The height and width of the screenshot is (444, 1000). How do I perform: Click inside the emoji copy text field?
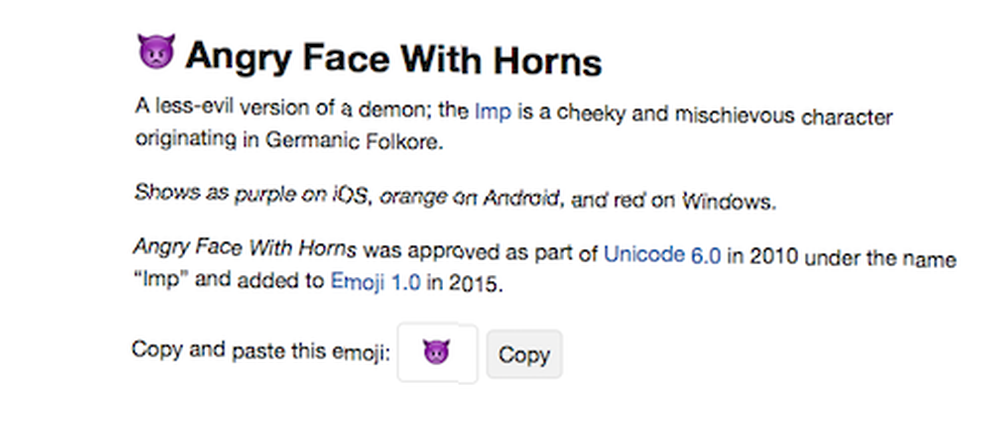pyautogui.click(x=437, y=353)
